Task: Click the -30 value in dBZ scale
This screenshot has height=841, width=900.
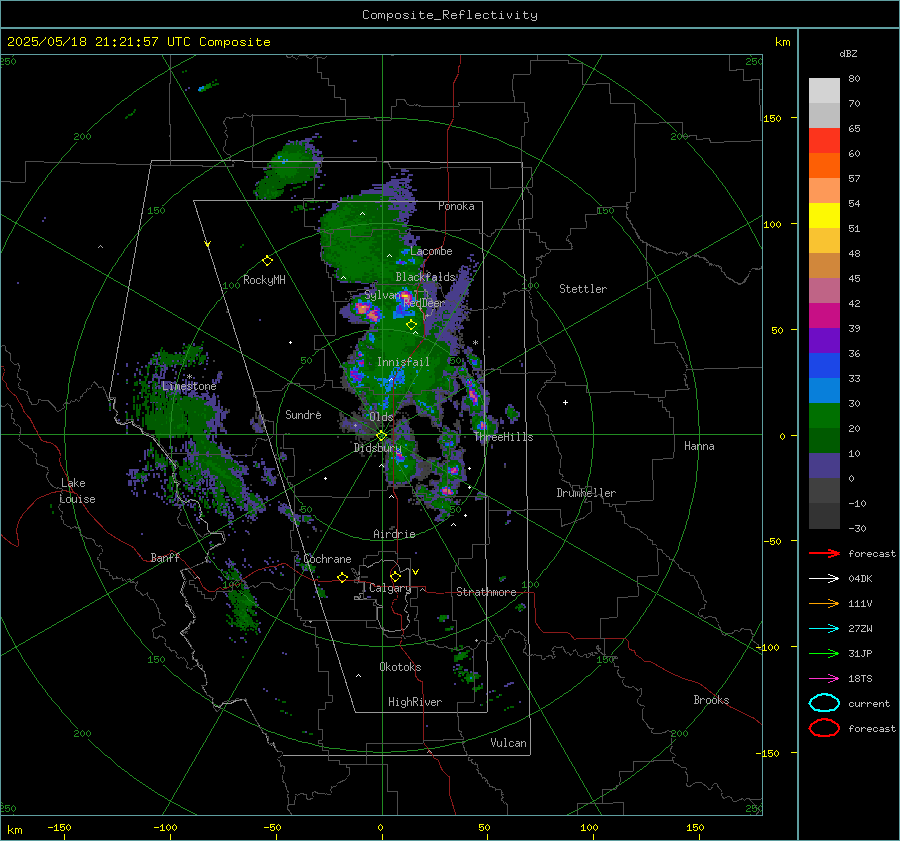Action: pos(858,529)
